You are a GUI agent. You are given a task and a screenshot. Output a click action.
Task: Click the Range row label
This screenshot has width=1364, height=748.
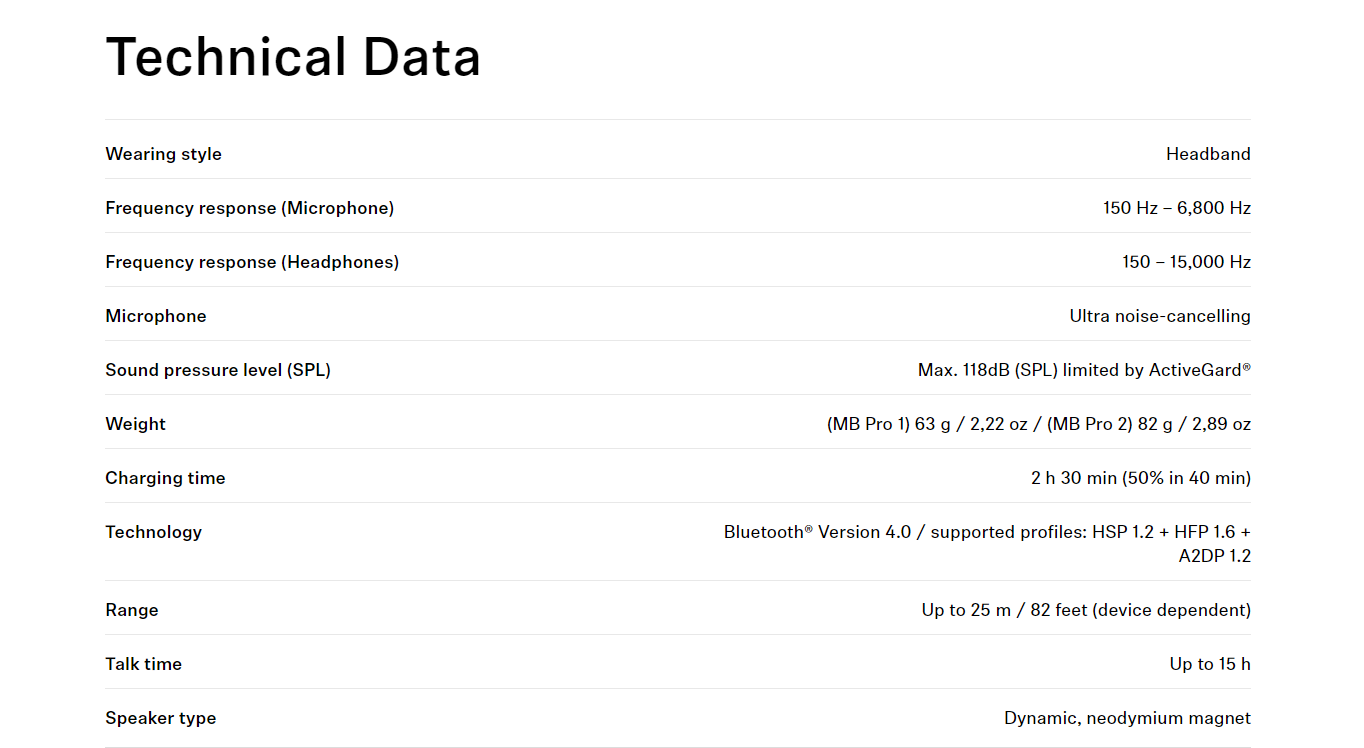point(132,610)
